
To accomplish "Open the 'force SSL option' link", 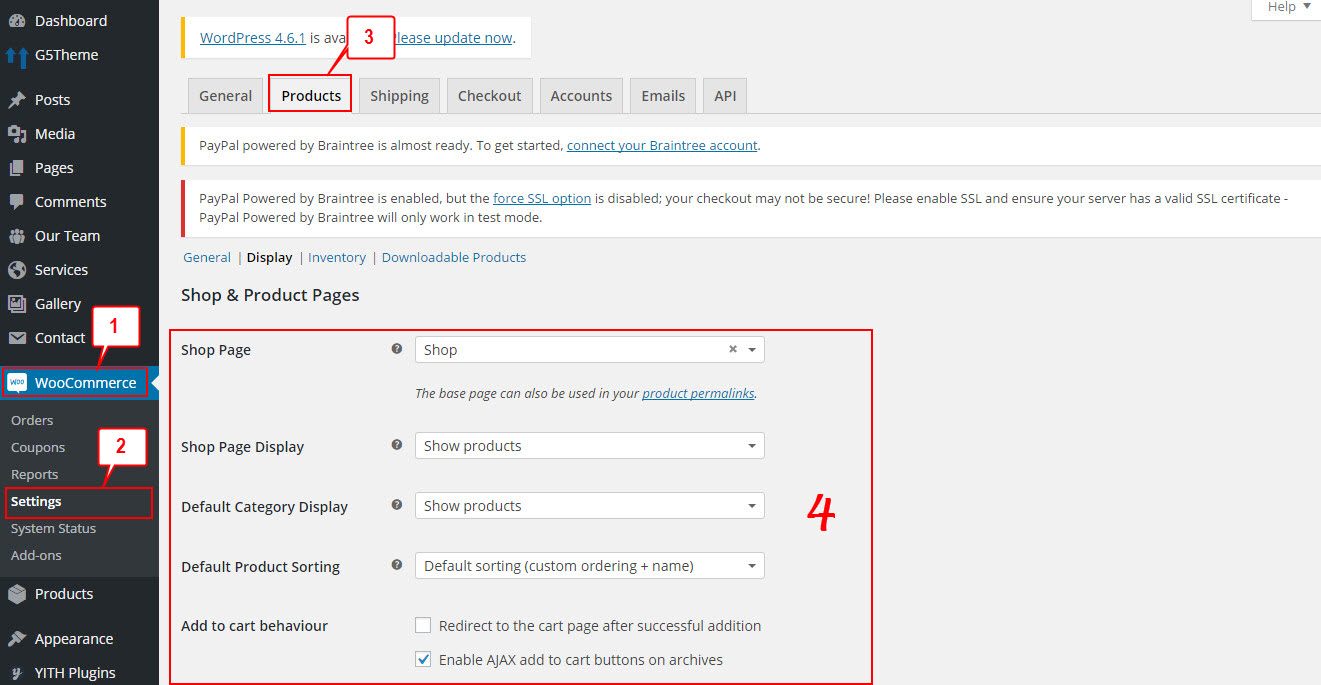I will click(x=542, y=198).
